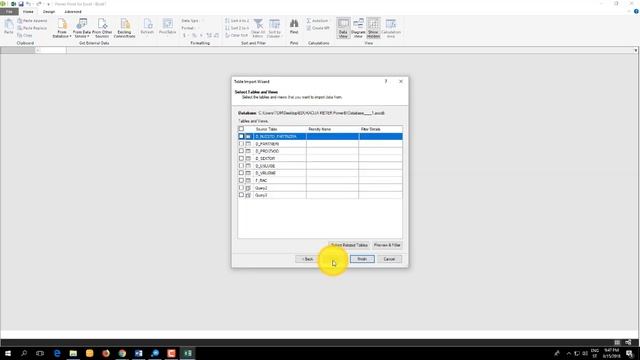Check the box for the highlighted first table row
The width and height of the screenshot is (640, 360).
pos(241,136)
